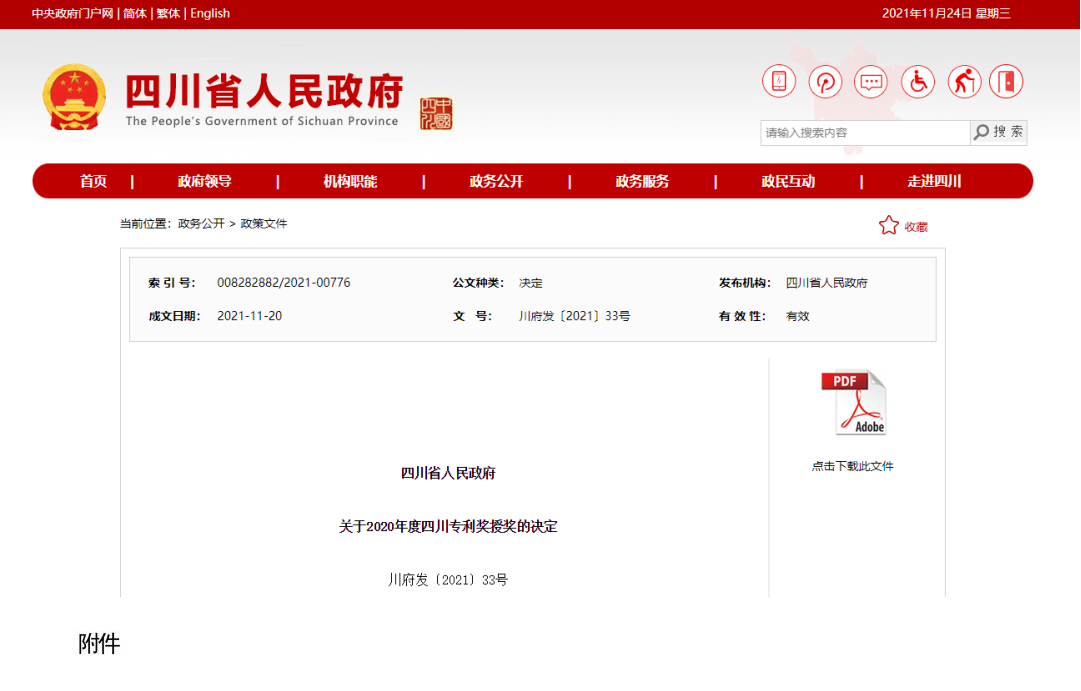Click 政务公开 in the breadcrumb
This screenshot has height=691, width=1081.
[x=201, y=223]
